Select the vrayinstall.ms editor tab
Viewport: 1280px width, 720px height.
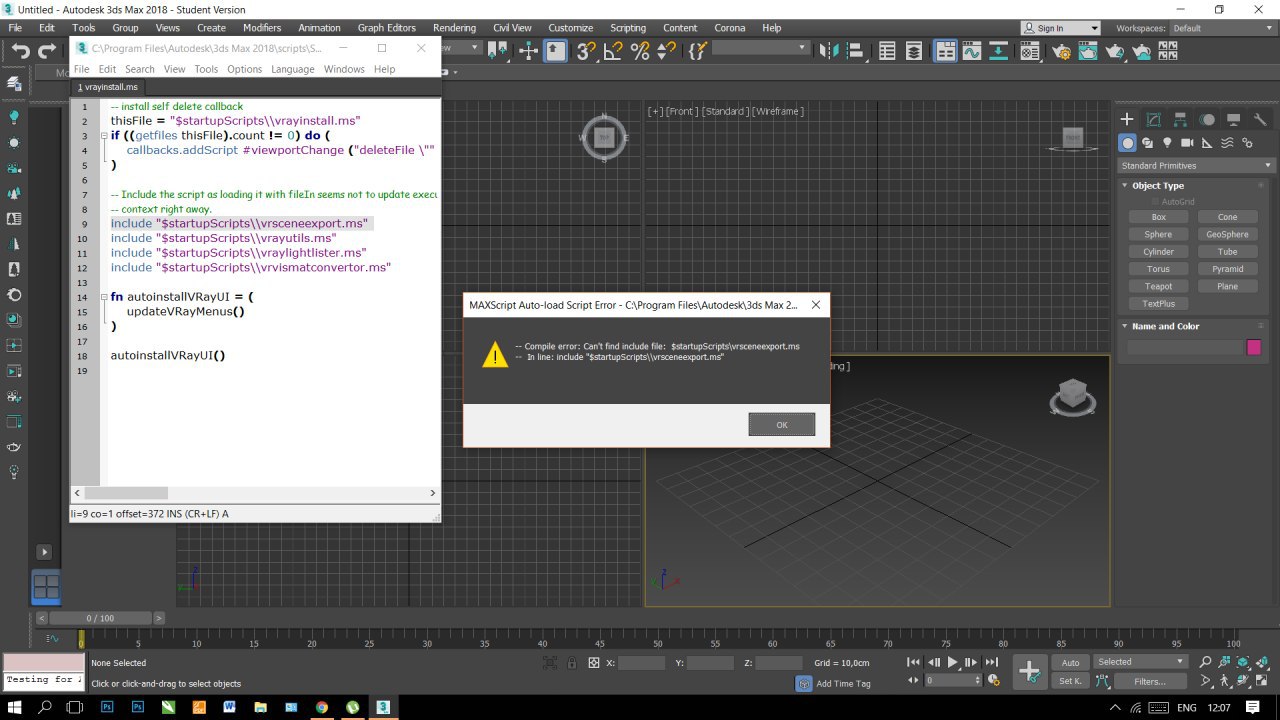(x=108, y=87)
